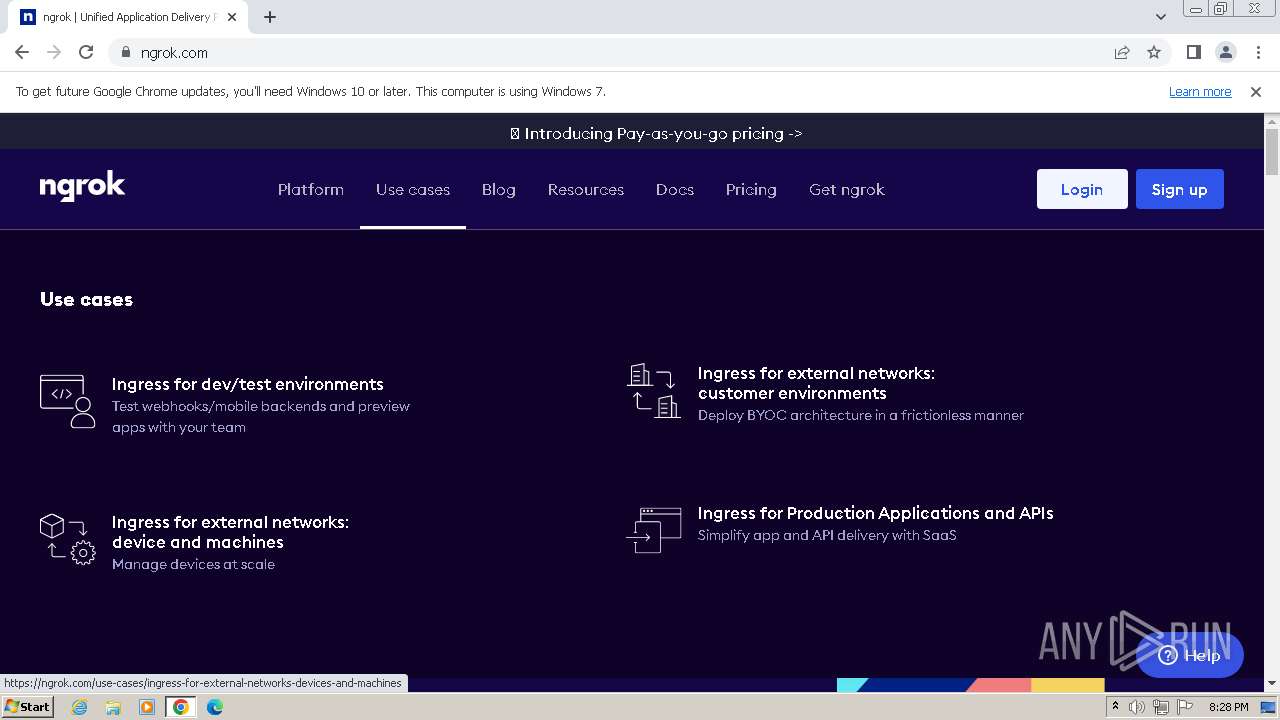Viewport: 1280px width, 720px height.
Task: Click the taskbar clock showing 8:28 PM
Action: (1228, 707)
